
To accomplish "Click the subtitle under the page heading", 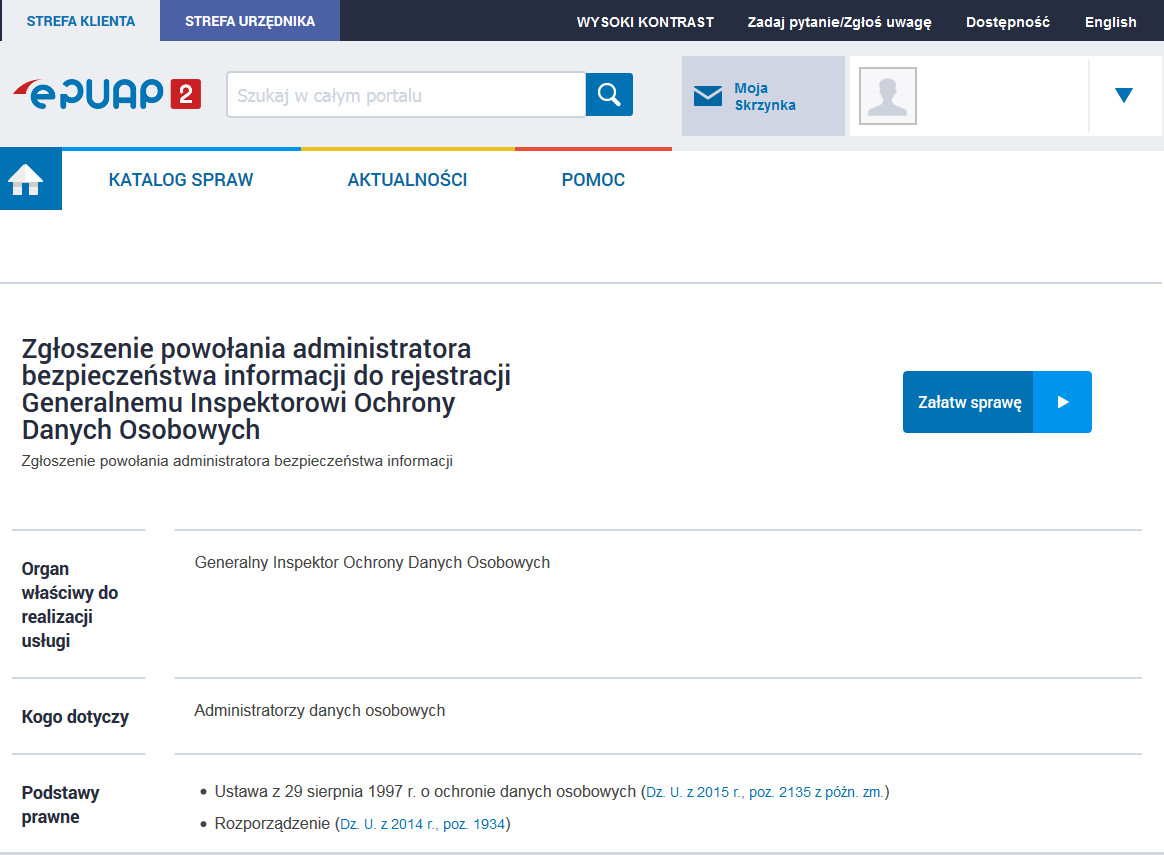I will pos(237,461).
